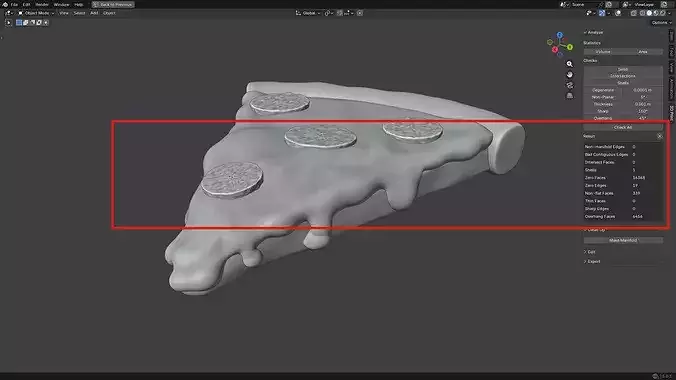Open the viewport View menu
Image resolution: width=676 pixels, height=380 pixels.
[x=64, y=13]
